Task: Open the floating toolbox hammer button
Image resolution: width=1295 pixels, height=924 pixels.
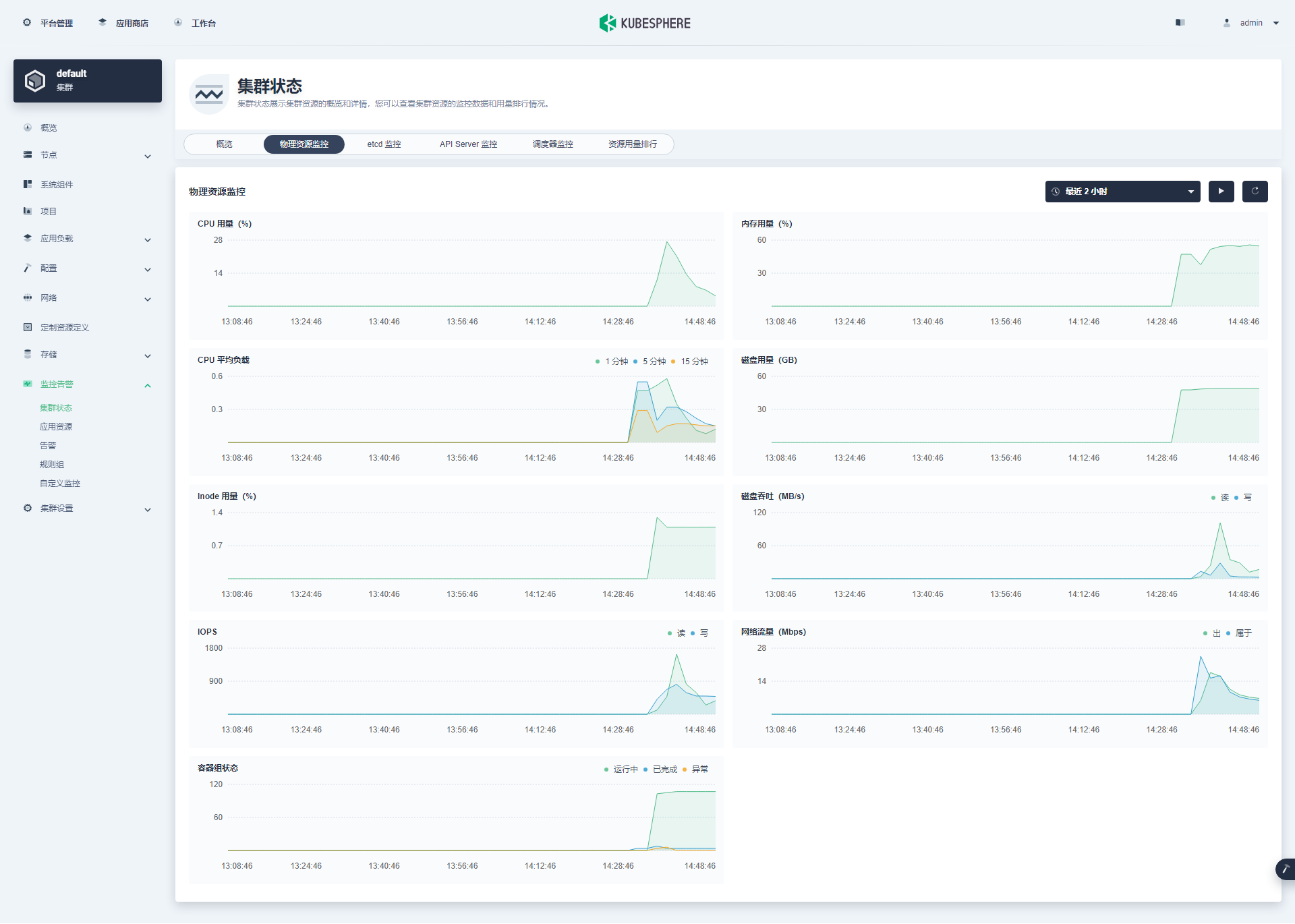Action: click(x=1285, y=869)
